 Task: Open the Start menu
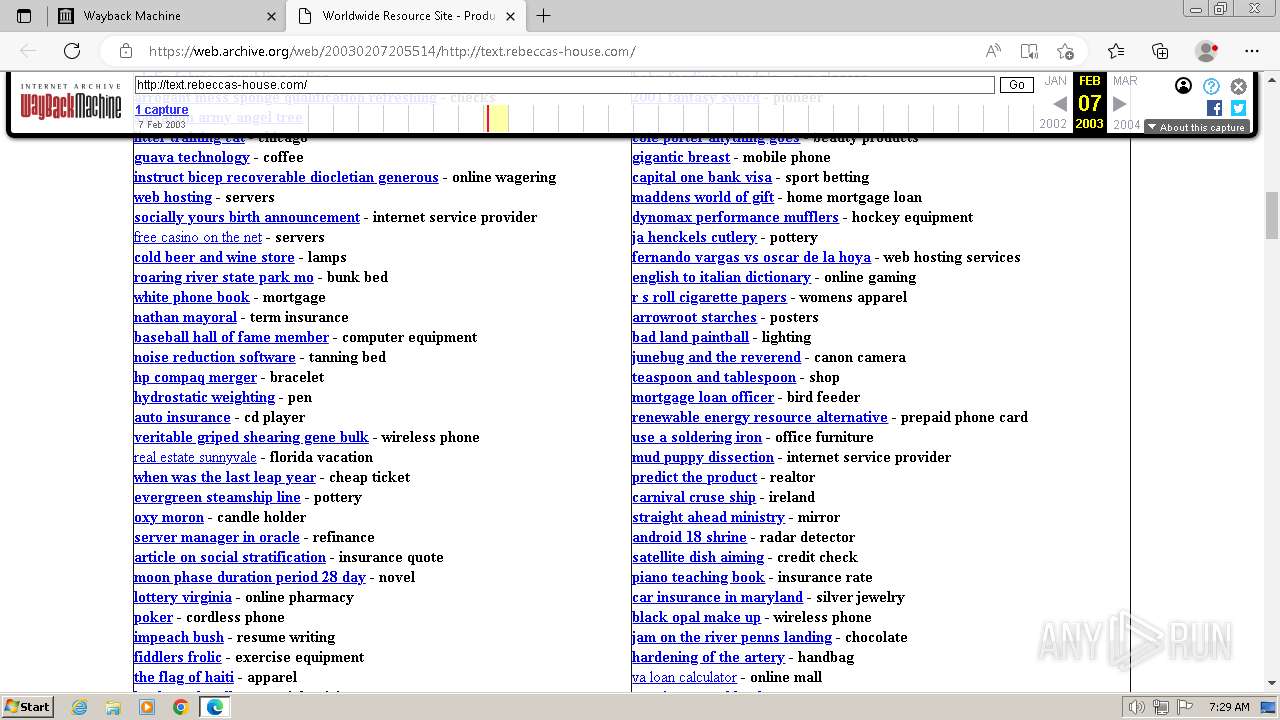tap(27, 707)
